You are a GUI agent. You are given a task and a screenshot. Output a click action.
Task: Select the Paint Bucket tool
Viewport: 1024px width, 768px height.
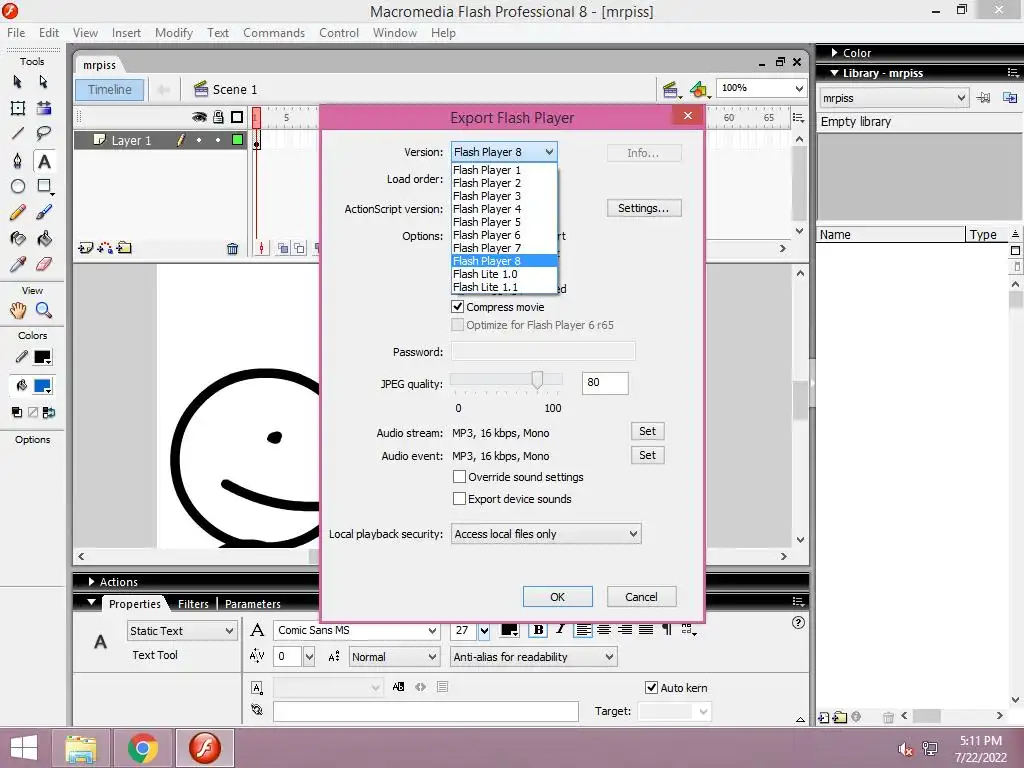click(x=44, y=238)
